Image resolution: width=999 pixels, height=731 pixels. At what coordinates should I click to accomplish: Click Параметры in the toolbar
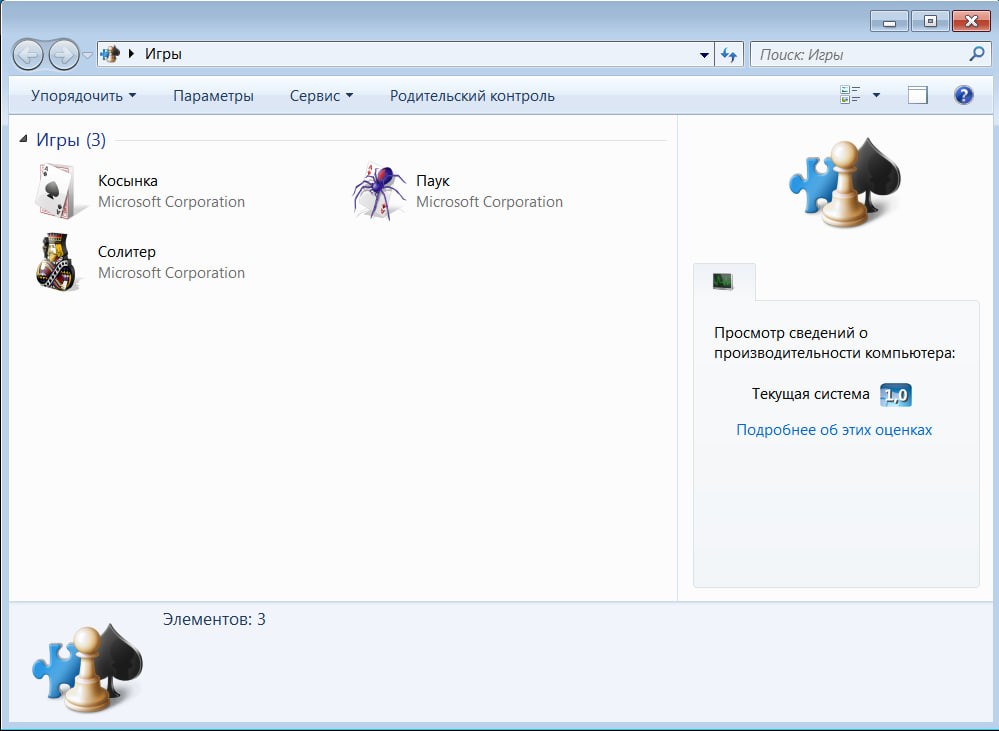pos(213,96)
